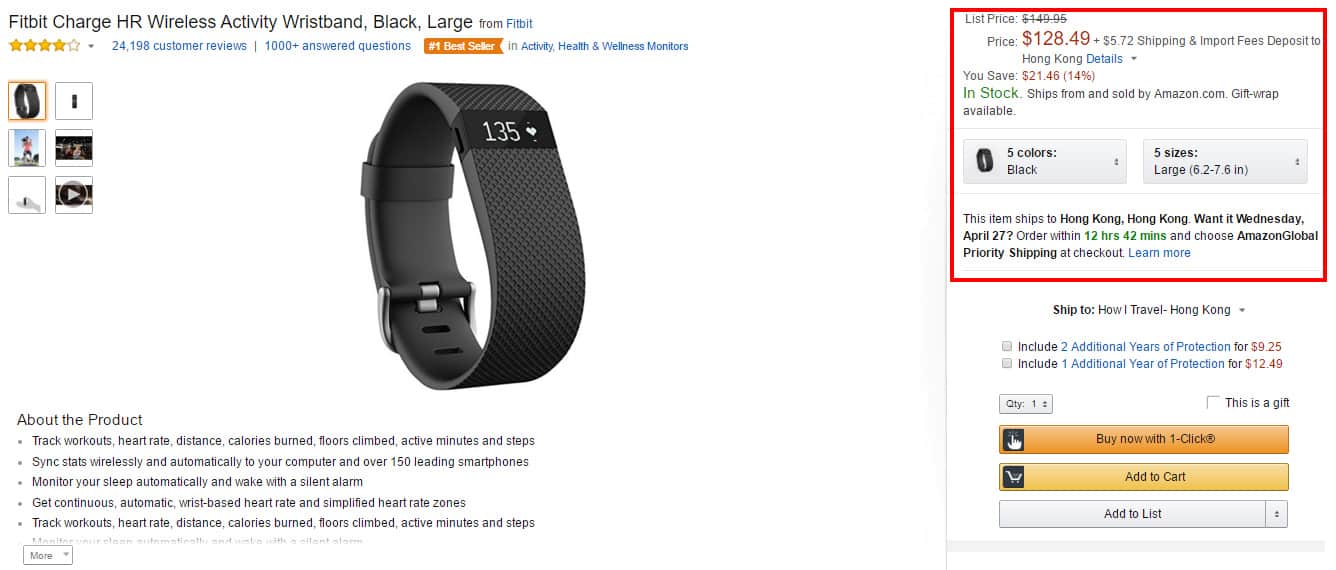Screen dimensions: 1336x570
Task: Play the product video thumbnail
Action: click(74, 195)
